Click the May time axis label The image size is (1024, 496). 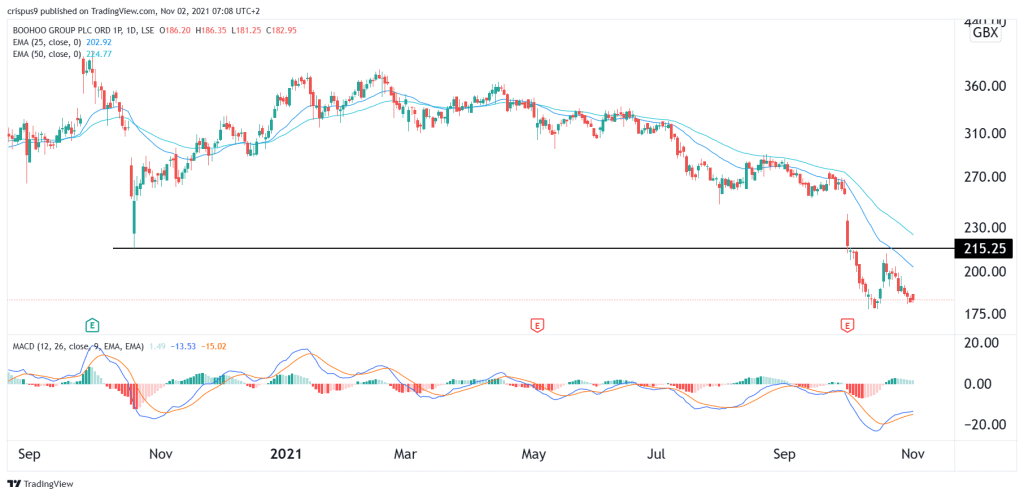click(536, 454)
